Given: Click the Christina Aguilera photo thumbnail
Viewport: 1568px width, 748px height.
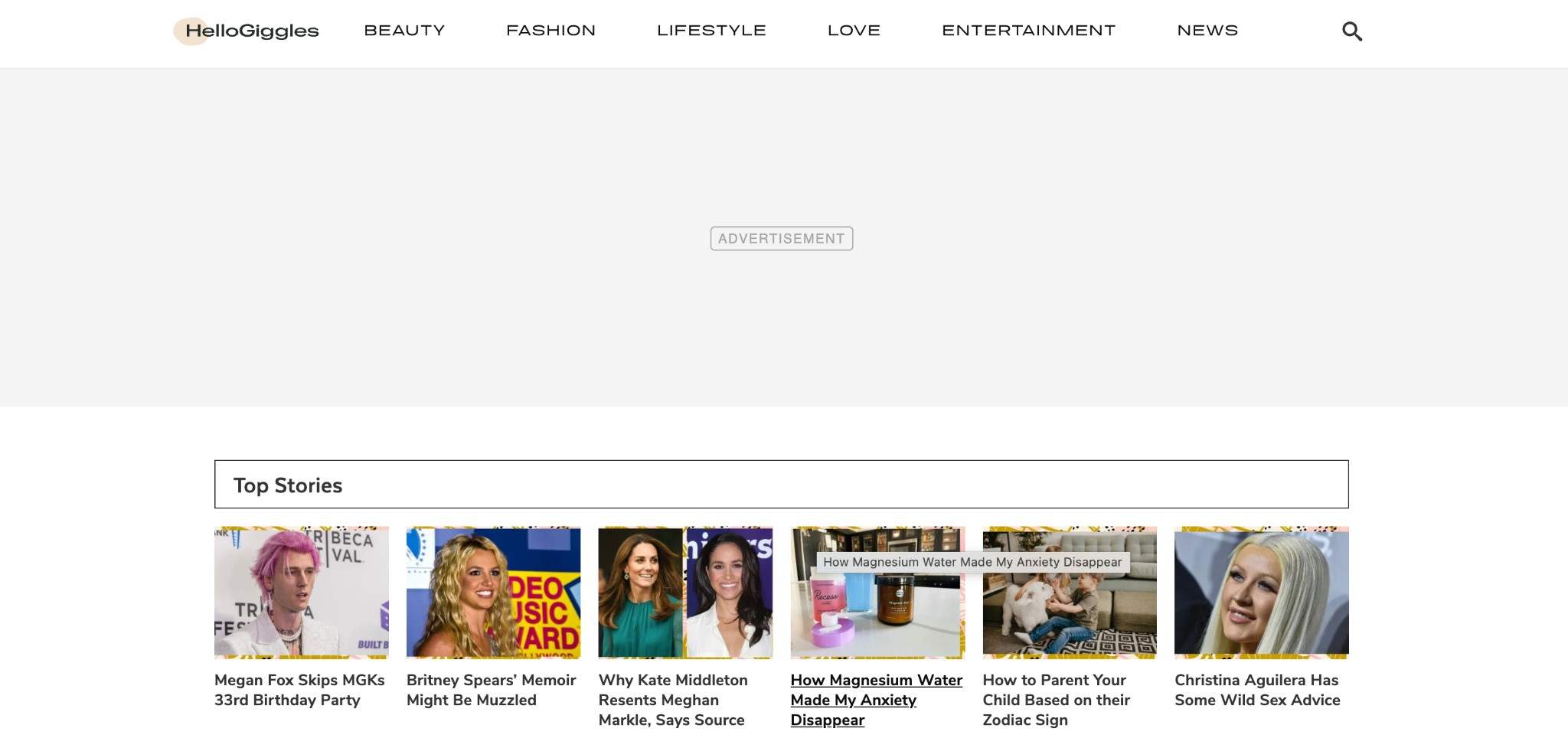Looking at the screenshot, I should point(1262,593).
